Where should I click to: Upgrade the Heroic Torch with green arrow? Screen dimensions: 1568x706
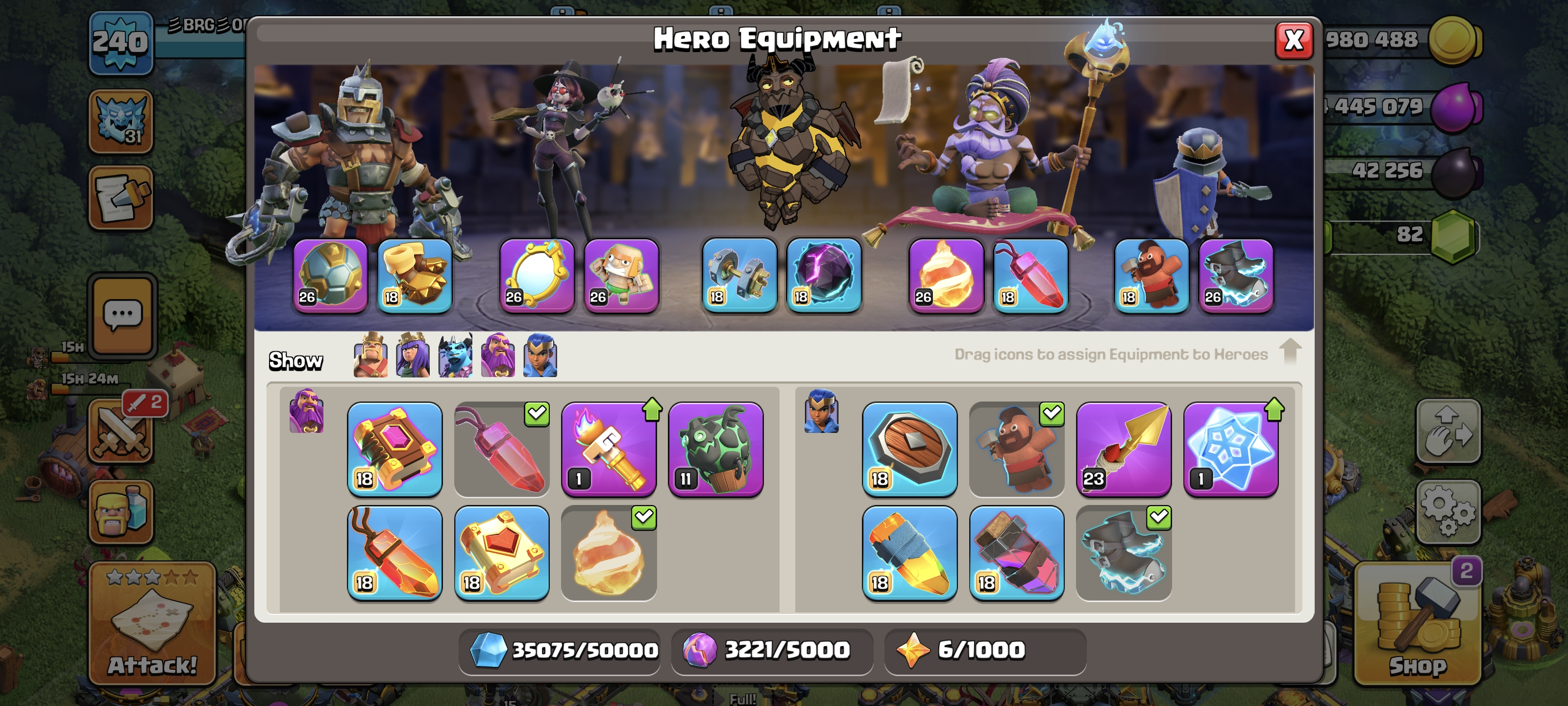pos(609,449)
